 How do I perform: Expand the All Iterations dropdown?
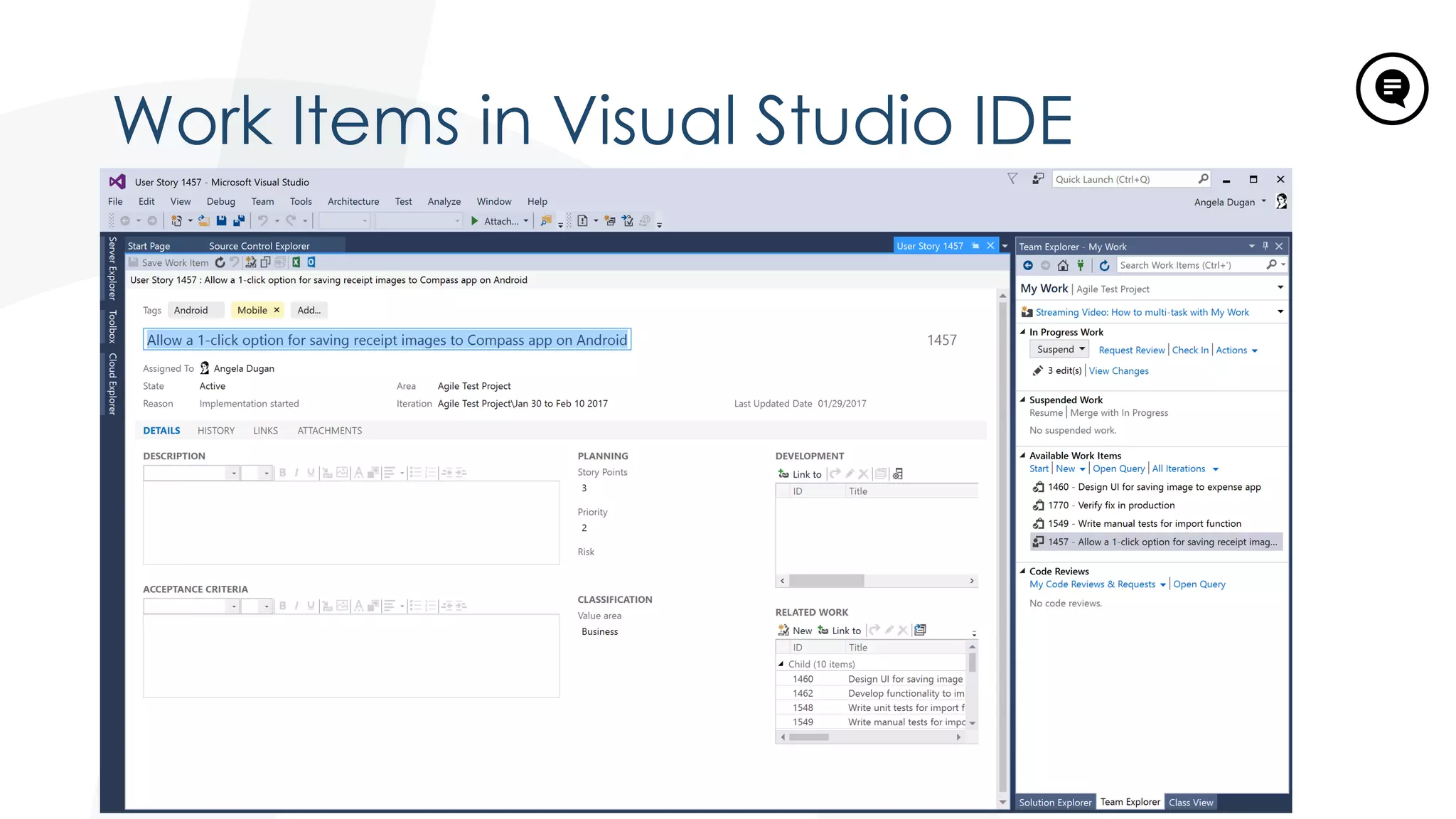click(x=1185, y=469)
